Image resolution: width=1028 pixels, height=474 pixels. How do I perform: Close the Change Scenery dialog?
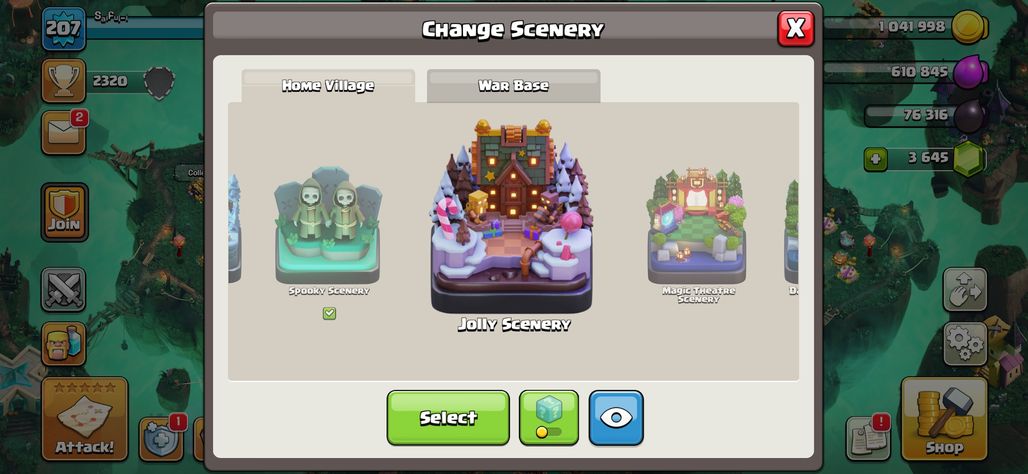pos(796,28)
